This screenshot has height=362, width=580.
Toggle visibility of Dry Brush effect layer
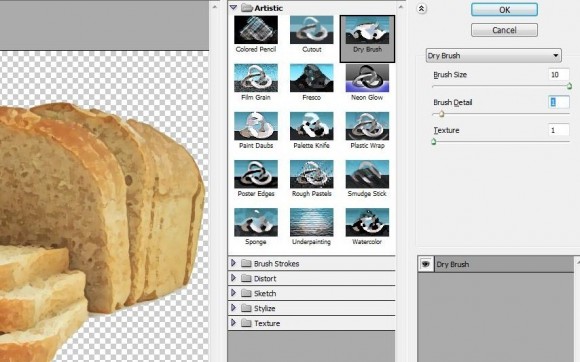coord(426,264)
